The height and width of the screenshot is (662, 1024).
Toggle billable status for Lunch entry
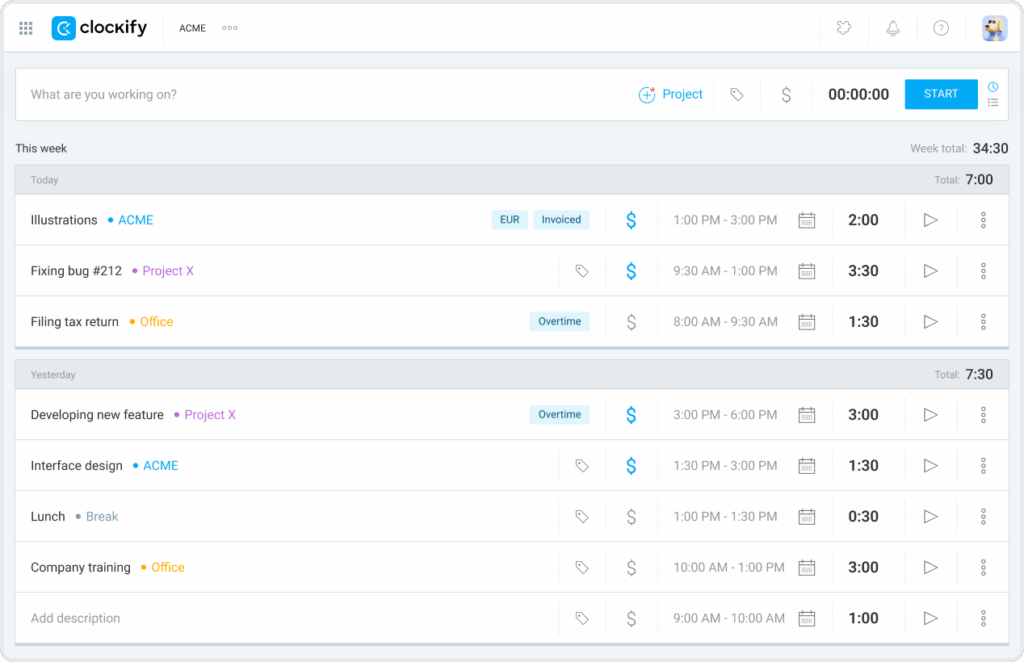click(x=631, y=517)
